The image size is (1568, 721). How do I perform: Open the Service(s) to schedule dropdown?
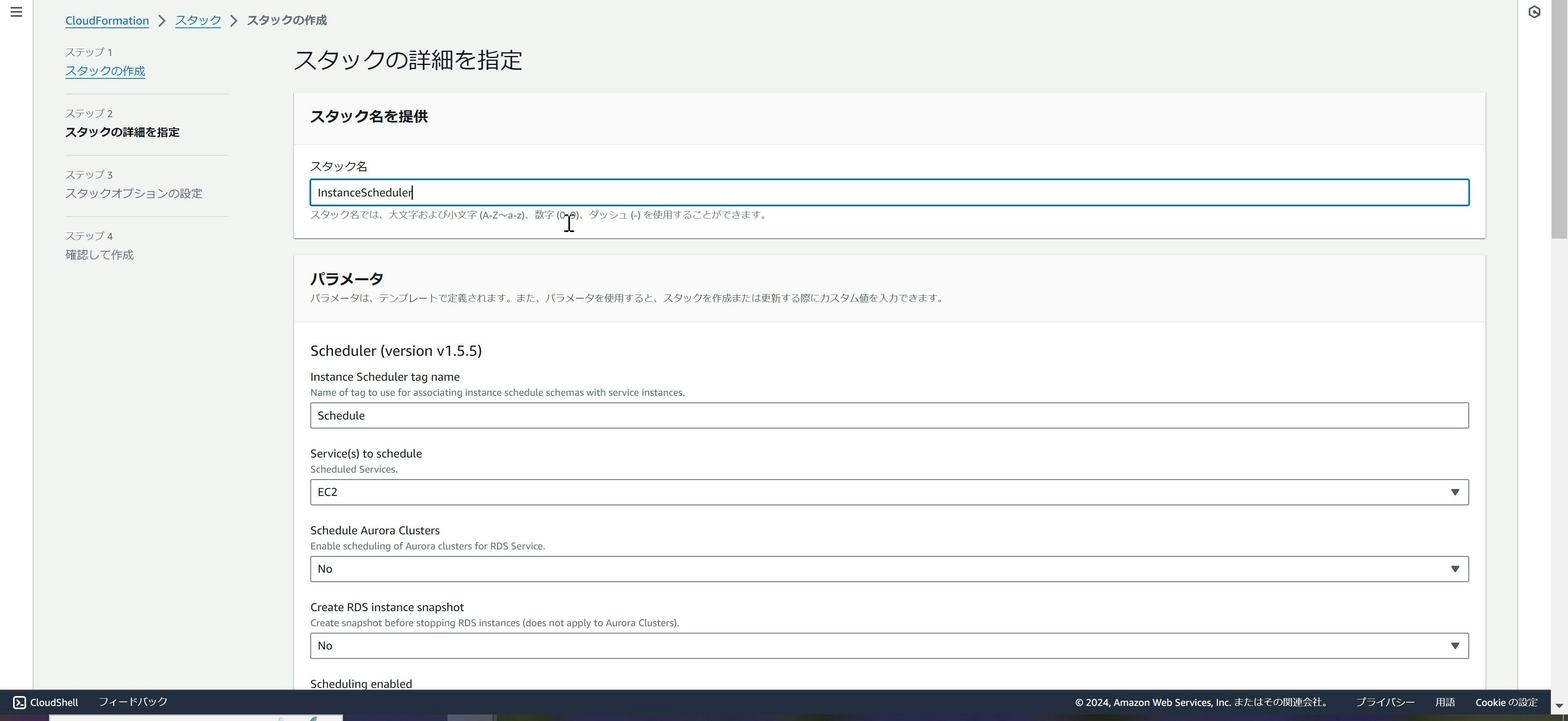coord(889,492)
